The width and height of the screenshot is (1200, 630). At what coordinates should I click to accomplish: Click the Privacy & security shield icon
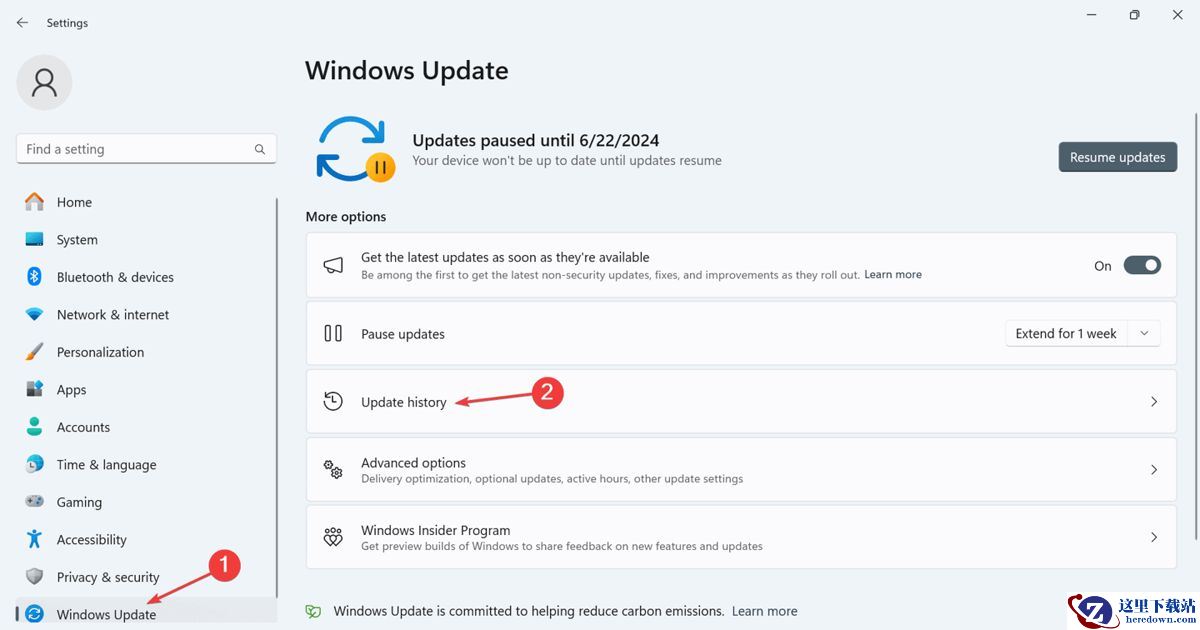[x=35, y=577]
